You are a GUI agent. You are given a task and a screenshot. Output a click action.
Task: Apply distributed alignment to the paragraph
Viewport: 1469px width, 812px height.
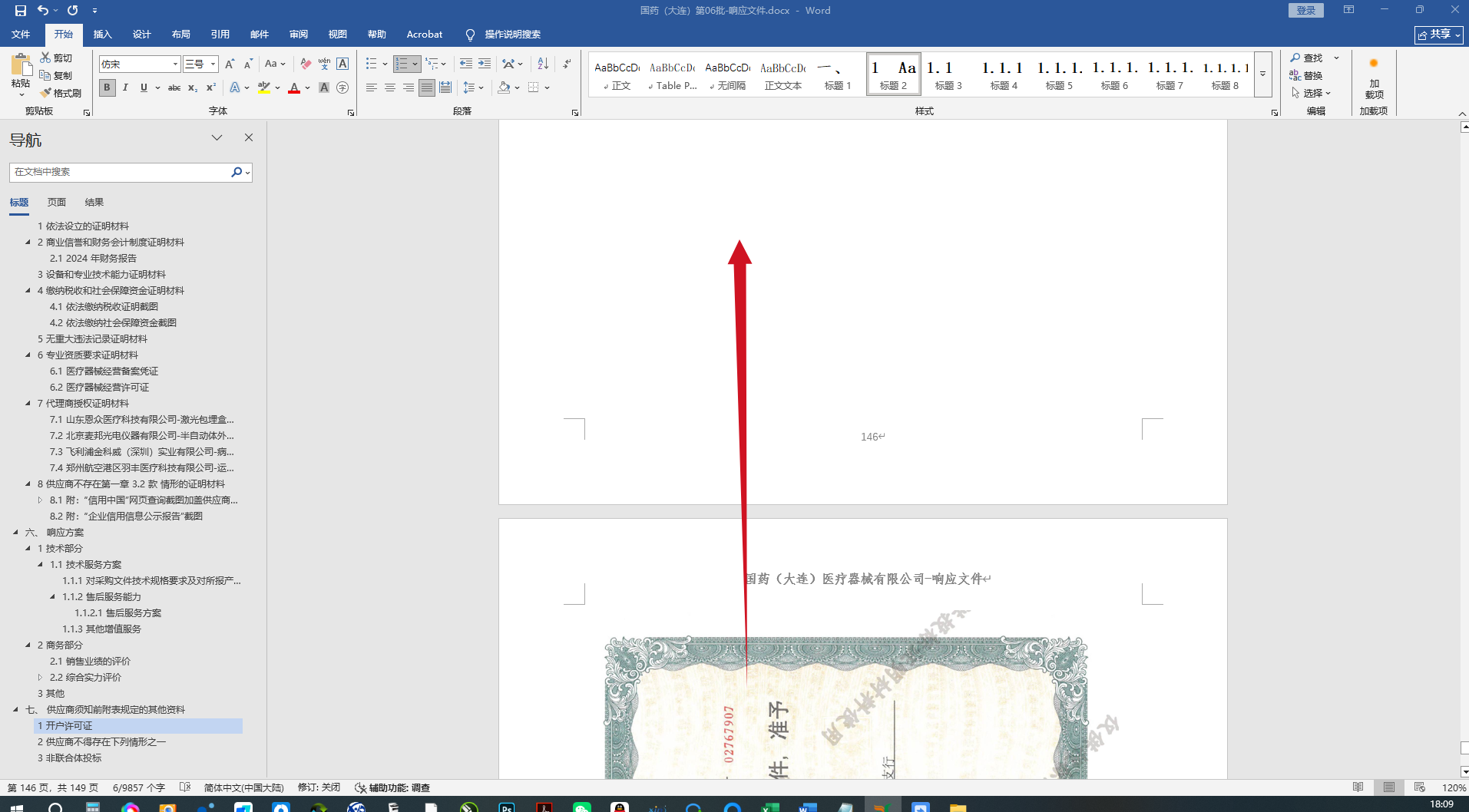pyautogui.click(x=445, y=87)
